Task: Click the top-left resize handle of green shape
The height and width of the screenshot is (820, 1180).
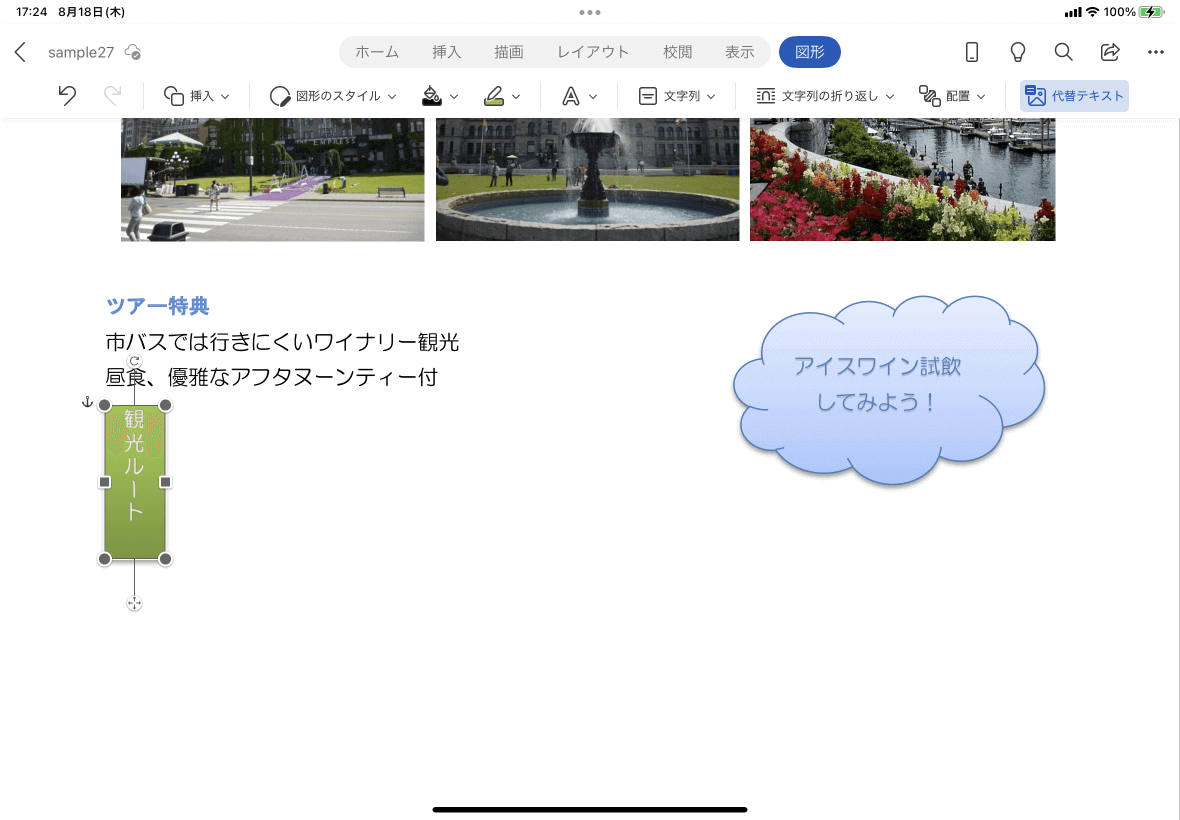Action: coord(105,405)
